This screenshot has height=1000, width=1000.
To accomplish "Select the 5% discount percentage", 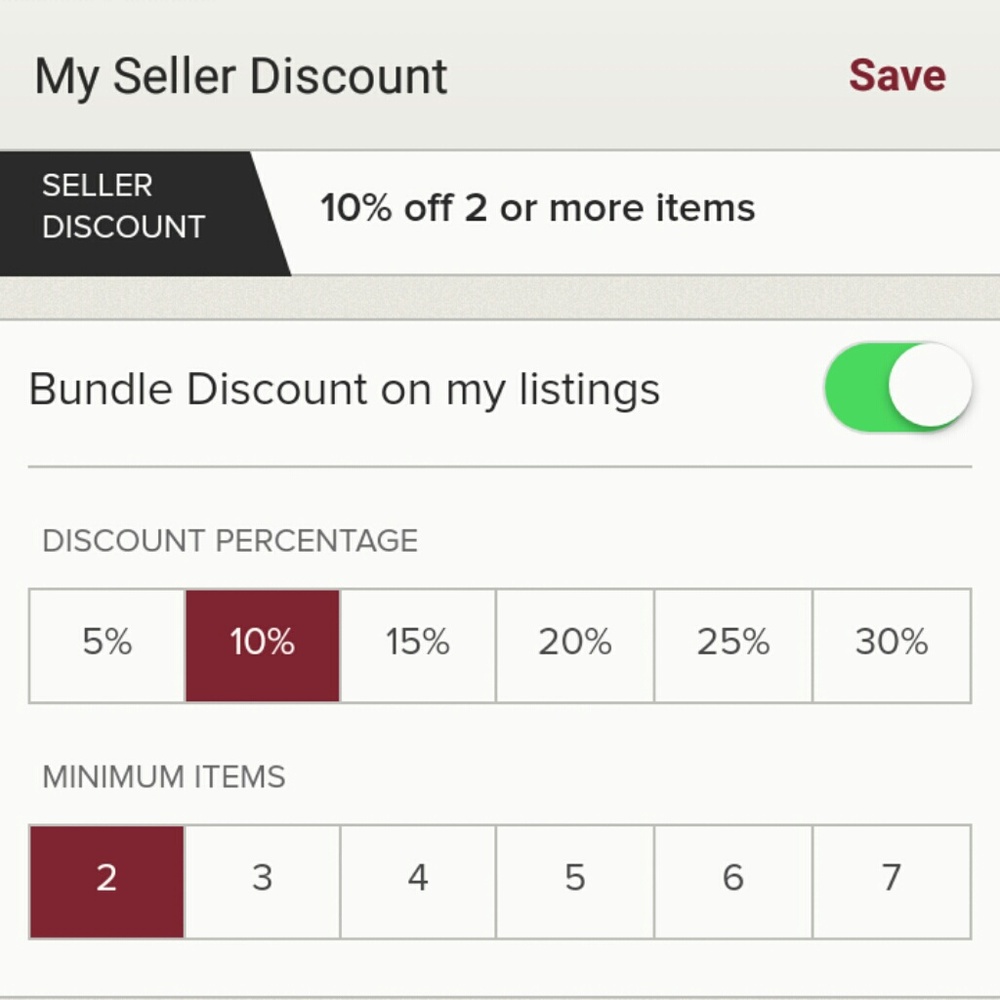I will coord(107,645).
